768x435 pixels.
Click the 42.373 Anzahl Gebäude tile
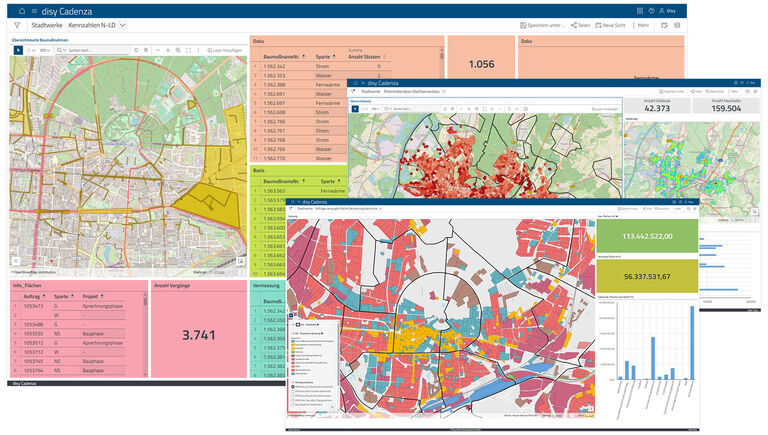(x=657, y=105)
